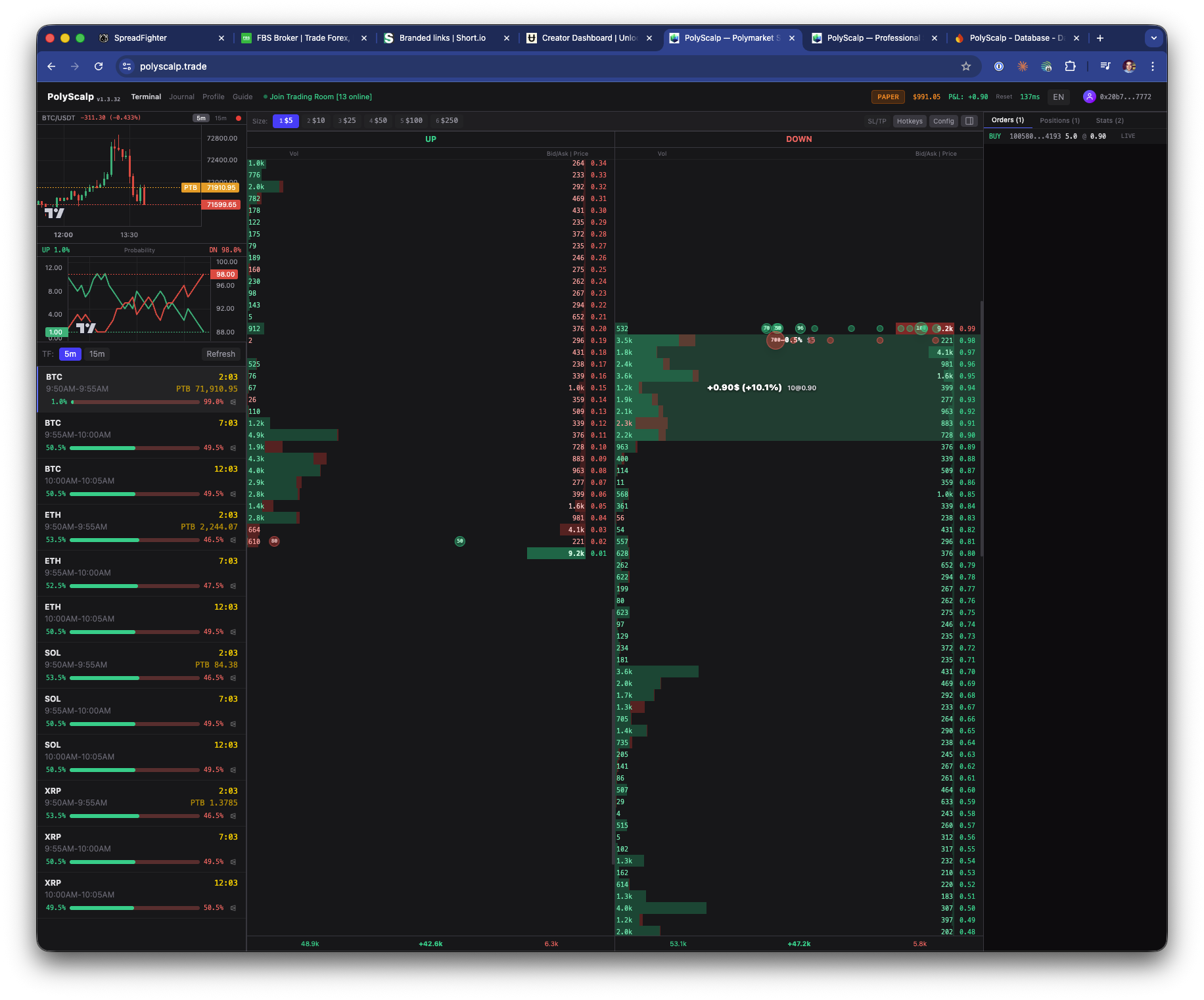Expand the browser tab search dropdown arrow
This screenshot has height=1000, width=1204.
pos(1153,38)
